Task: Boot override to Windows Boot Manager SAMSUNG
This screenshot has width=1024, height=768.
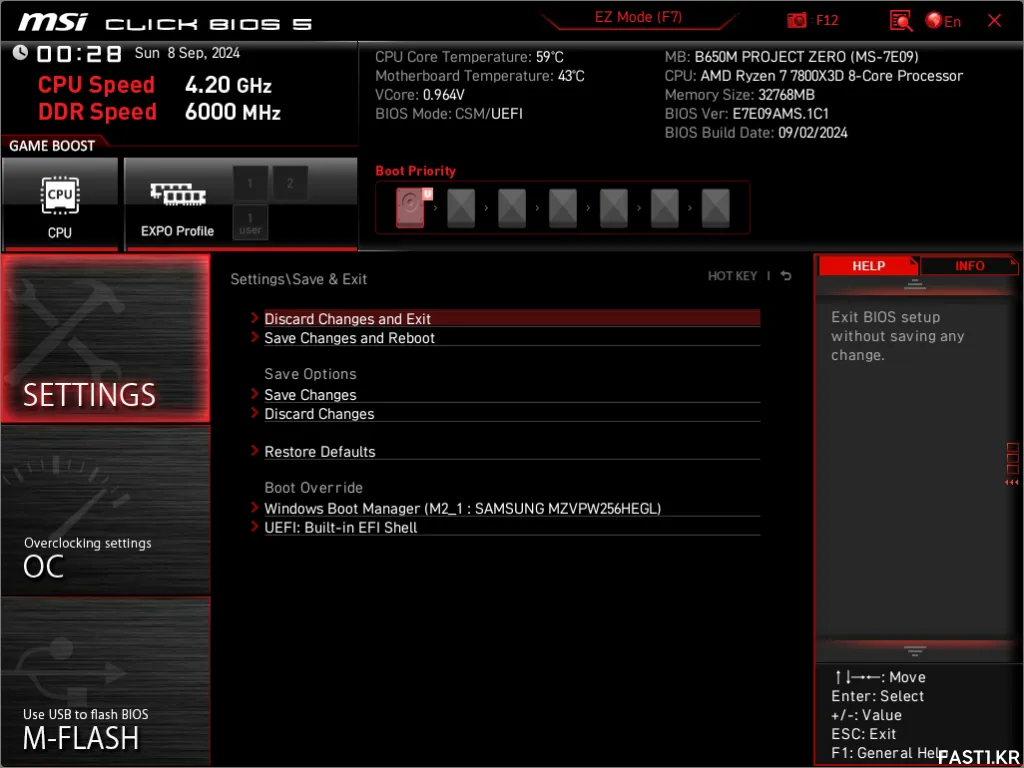Action: (512, 508)
